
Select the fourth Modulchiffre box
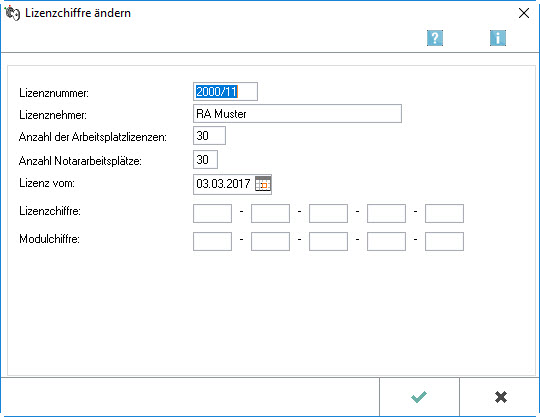tap(386, 241)
